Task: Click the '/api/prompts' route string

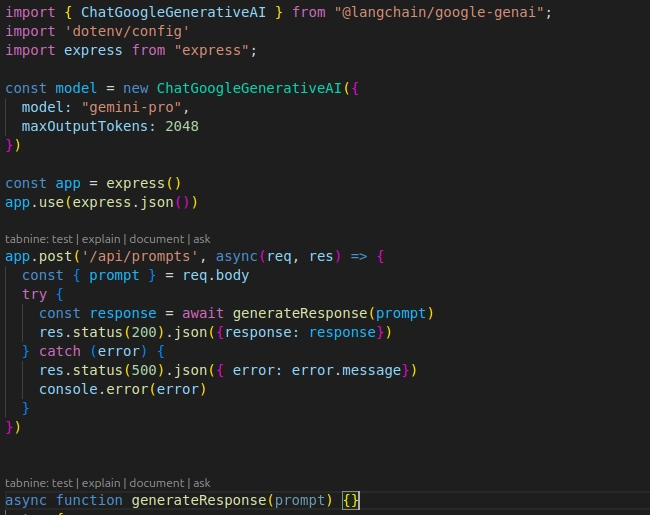Action: click(x=127, y=257)
